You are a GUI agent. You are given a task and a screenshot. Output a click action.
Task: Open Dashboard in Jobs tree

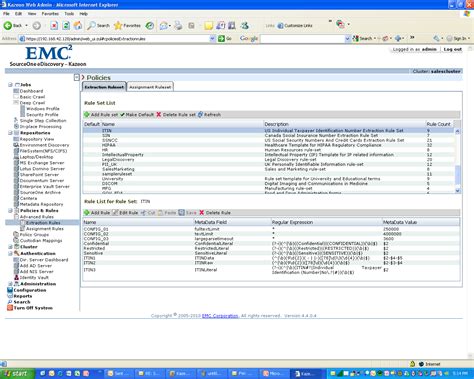[x=31, y=91]
